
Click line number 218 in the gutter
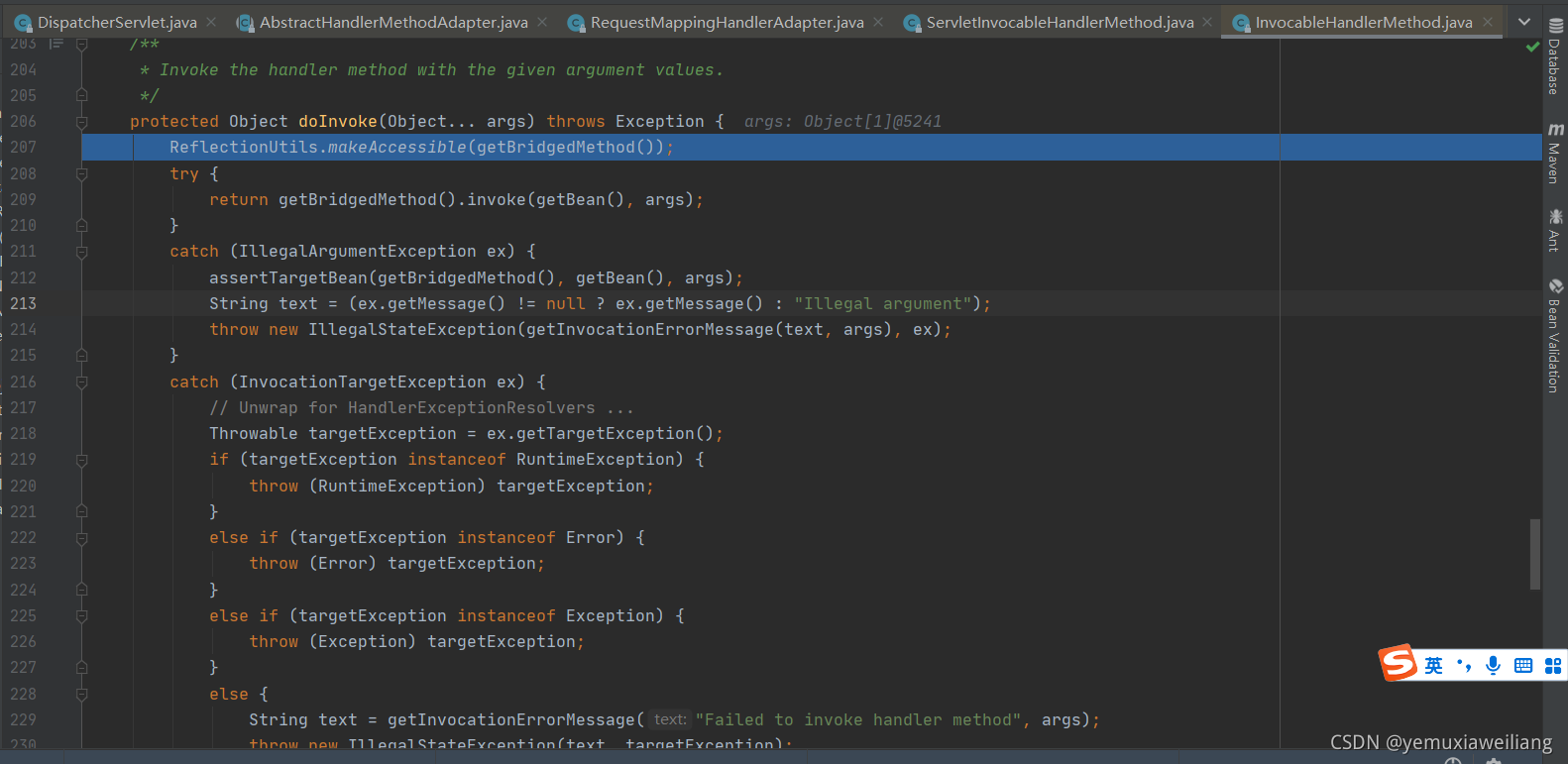point(23,433)
